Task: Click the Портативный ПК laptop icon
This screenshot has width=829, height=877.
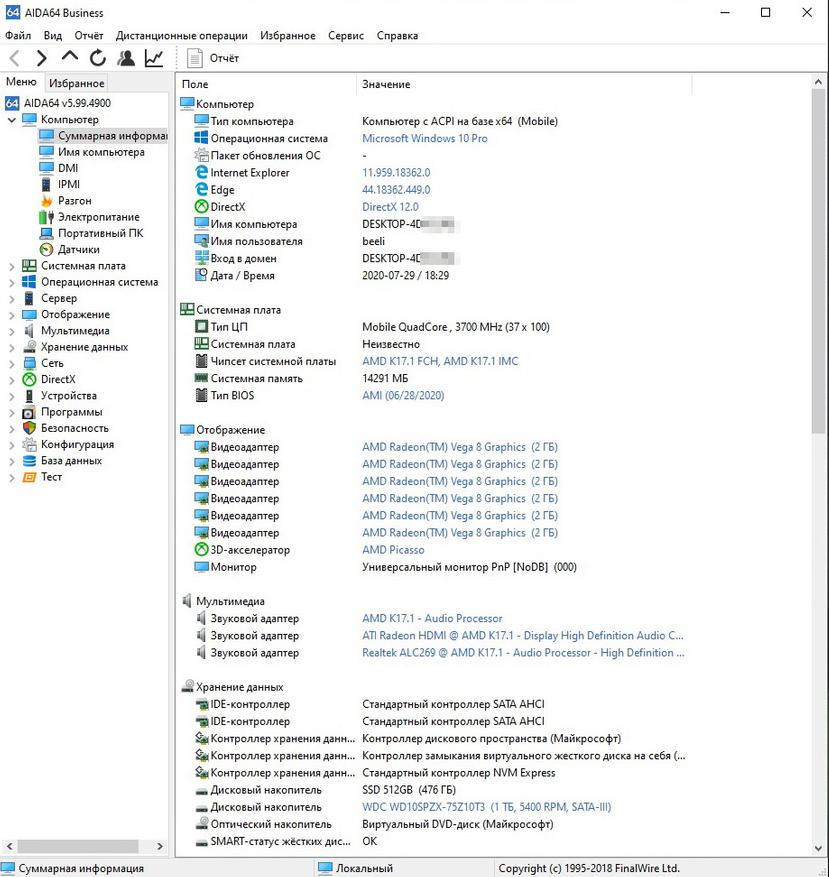Action: point(46,233)
